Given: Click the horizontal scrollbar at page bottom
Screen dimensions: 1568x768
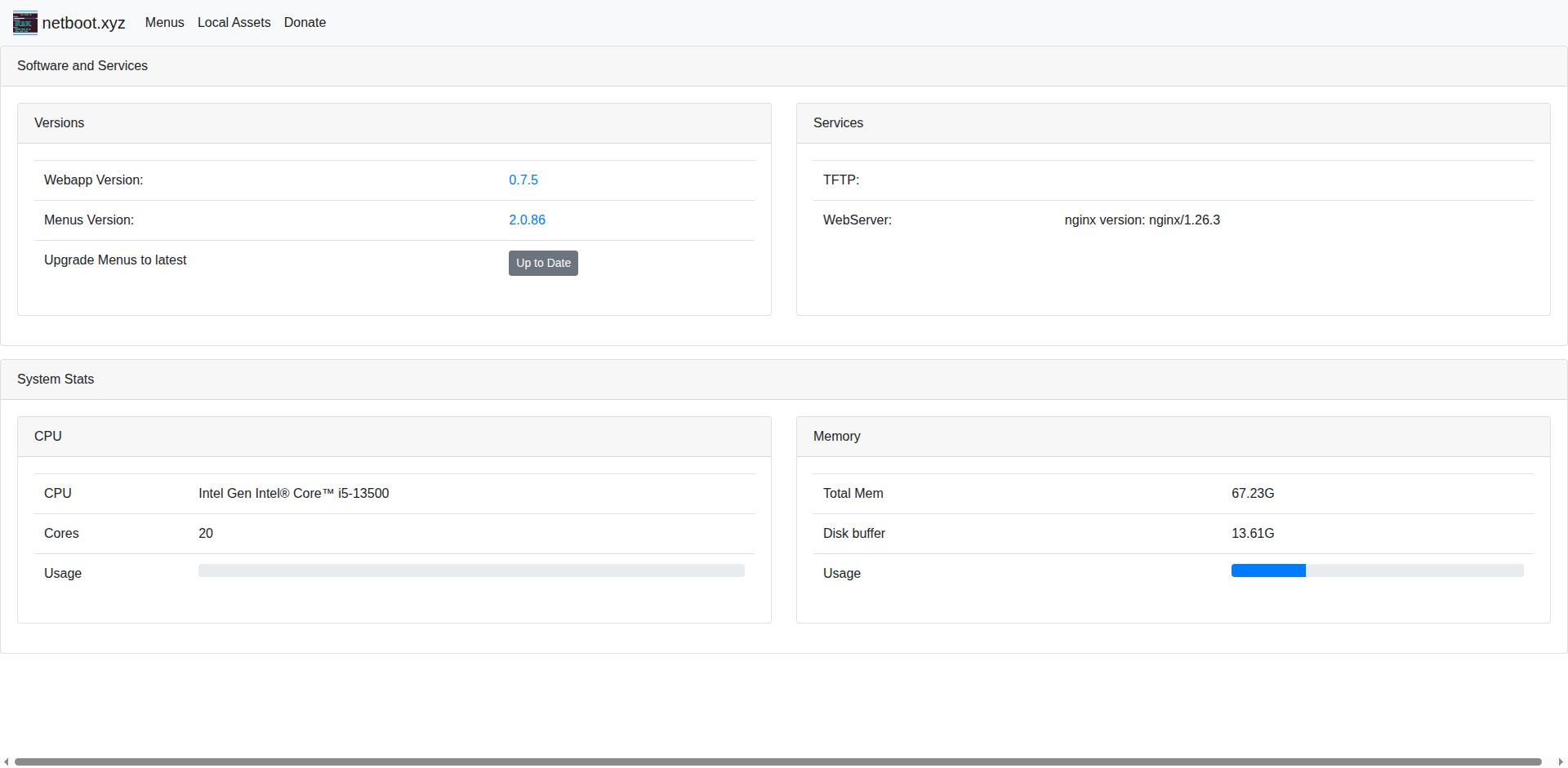Looking at the screenshot, I should (777, 761).
